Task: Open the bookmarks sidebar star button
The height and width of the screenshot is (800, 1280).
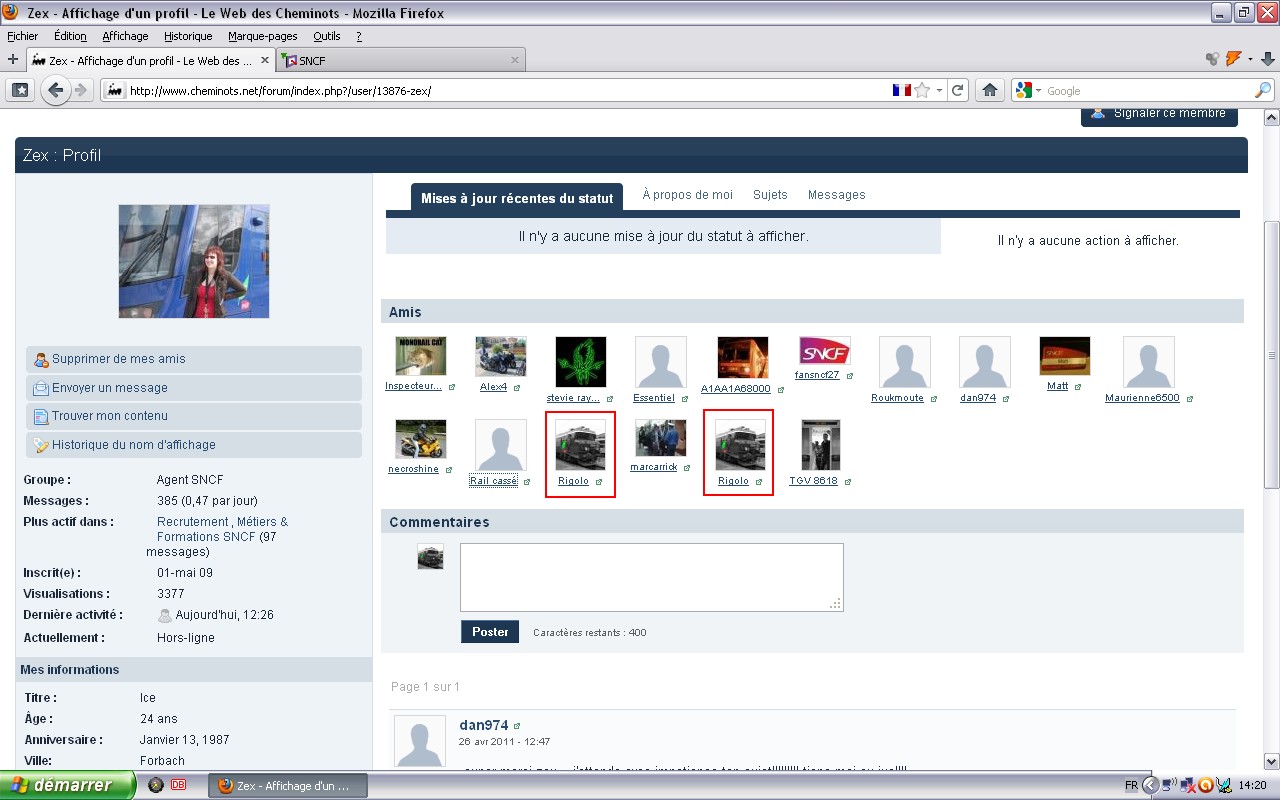Action: [x=20, y=90]
